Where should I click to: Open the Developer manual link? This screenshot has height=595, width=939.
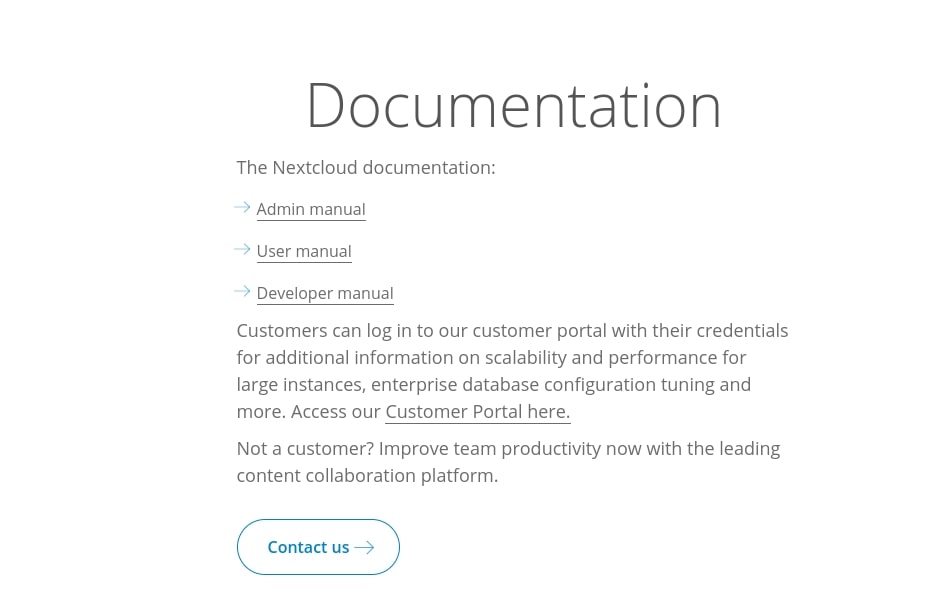pos(325,293)
